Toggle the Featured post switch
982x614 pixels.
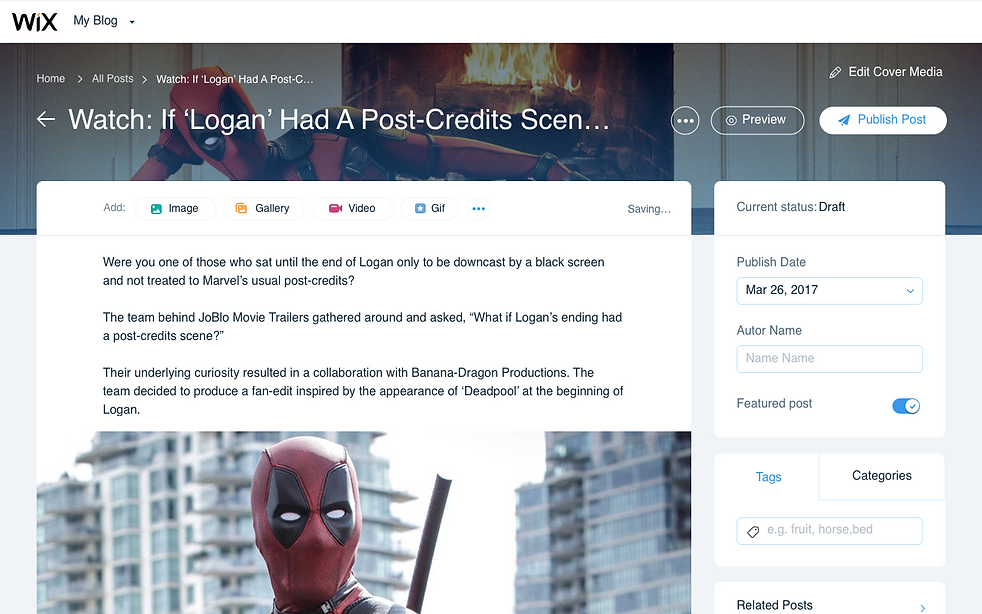906,406
